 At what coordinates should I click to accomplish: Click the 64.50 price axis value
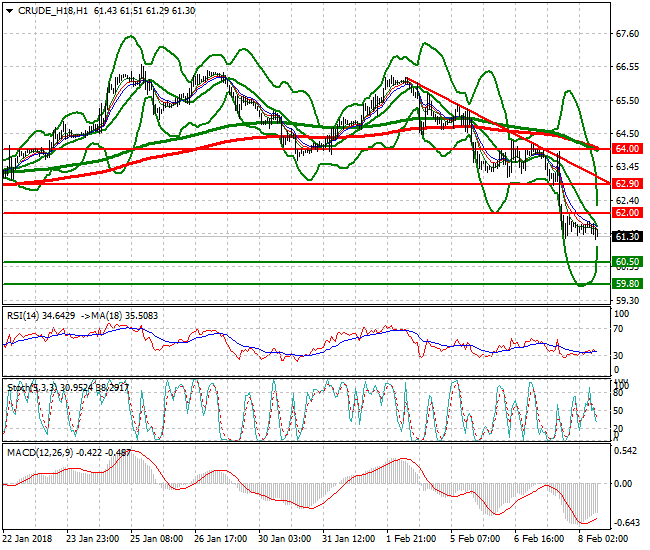tap(627, 134)
